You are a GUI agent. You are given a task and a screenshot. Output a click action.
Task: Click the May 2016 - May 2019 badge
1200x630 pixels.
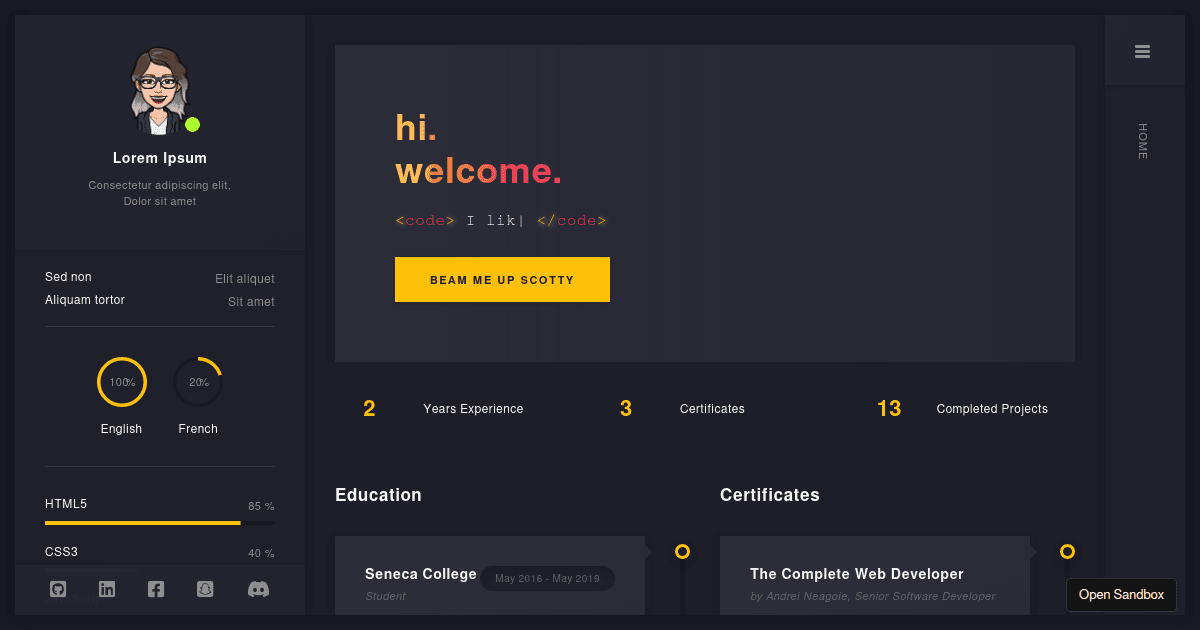547,578
